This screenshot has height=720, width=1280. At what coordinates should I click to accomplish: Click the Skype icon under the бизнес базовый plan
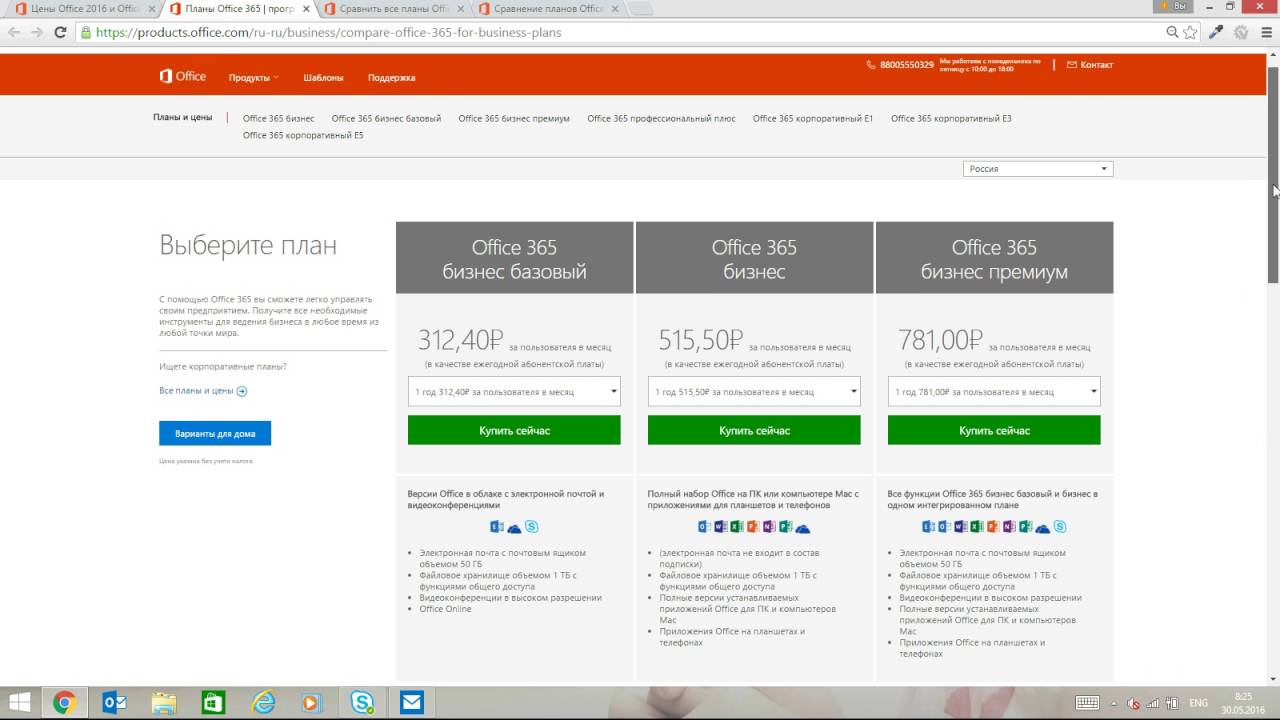(531, 527)
